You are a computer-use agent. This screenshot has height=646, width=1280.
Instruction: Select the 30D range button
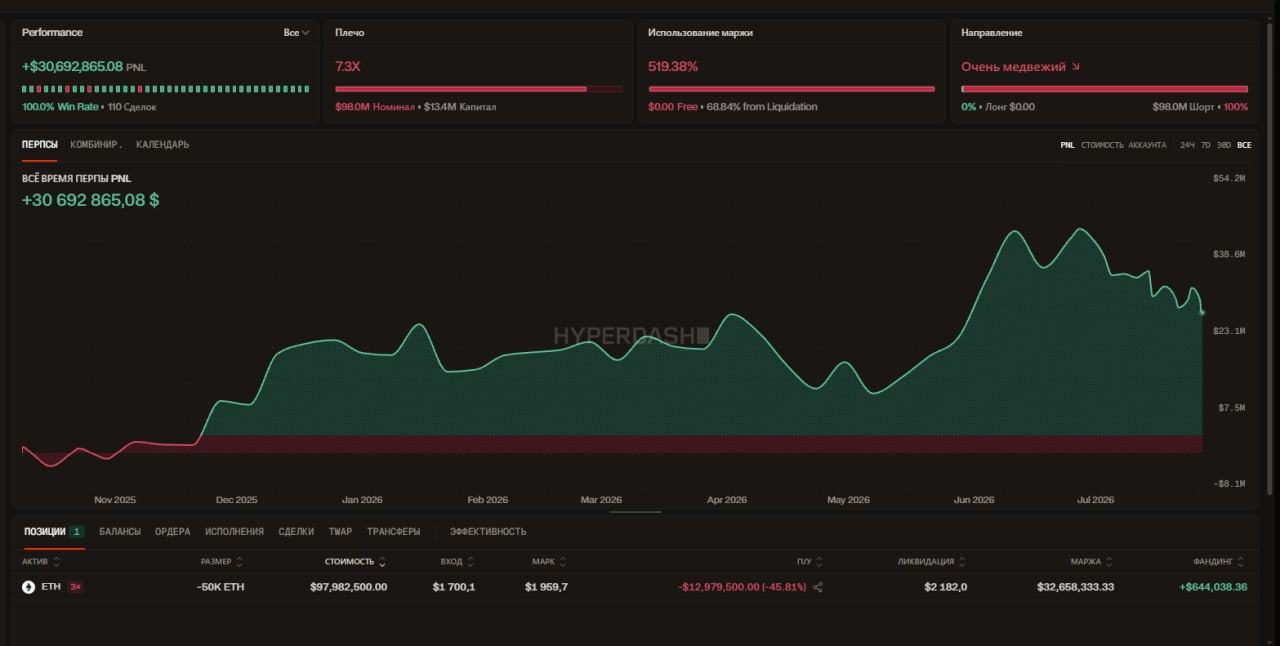(x=1224, y=145)
